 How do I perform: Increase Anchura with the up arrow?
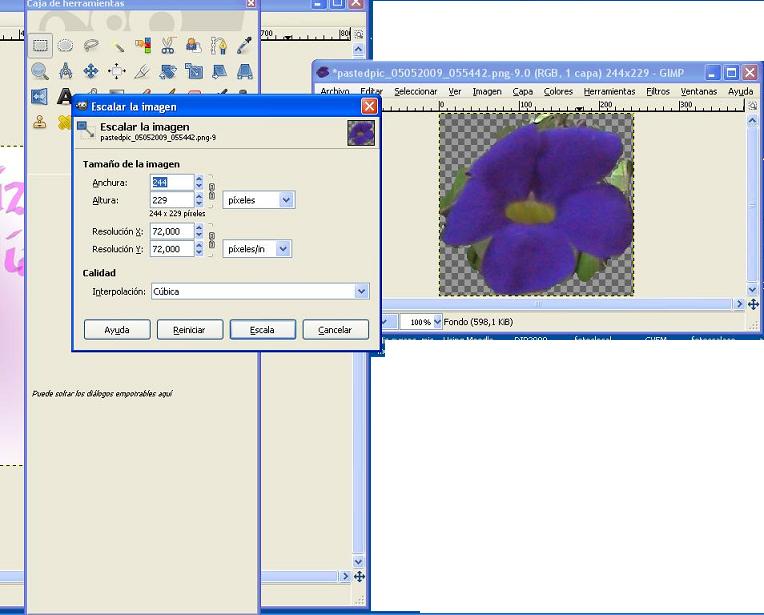[199, 179]
